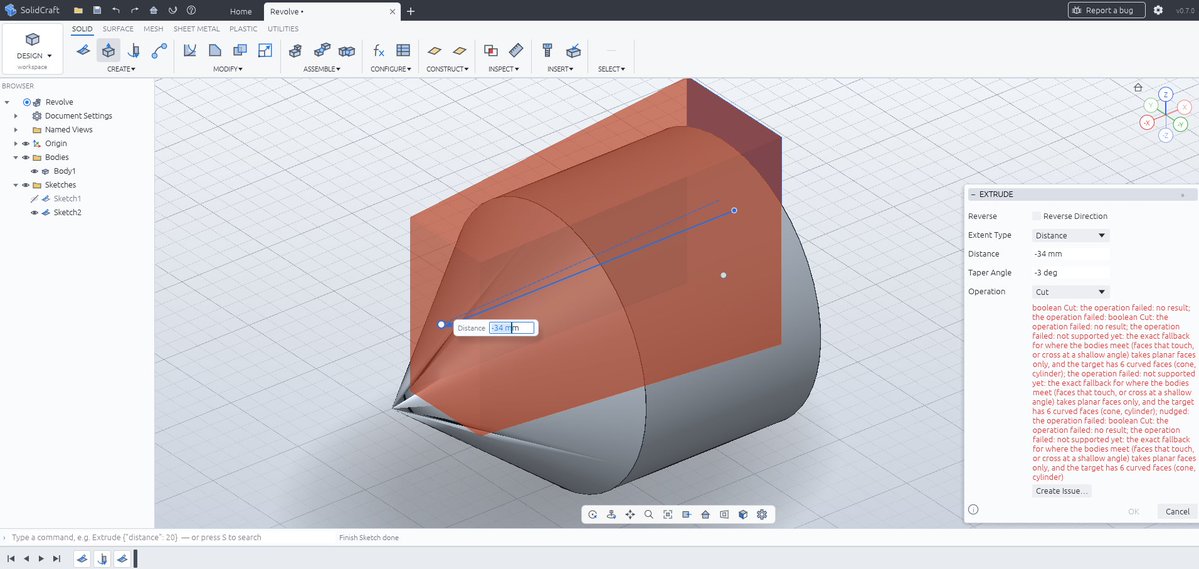
Task: Open the settings gear in top bar
Action: [1158, 11]
